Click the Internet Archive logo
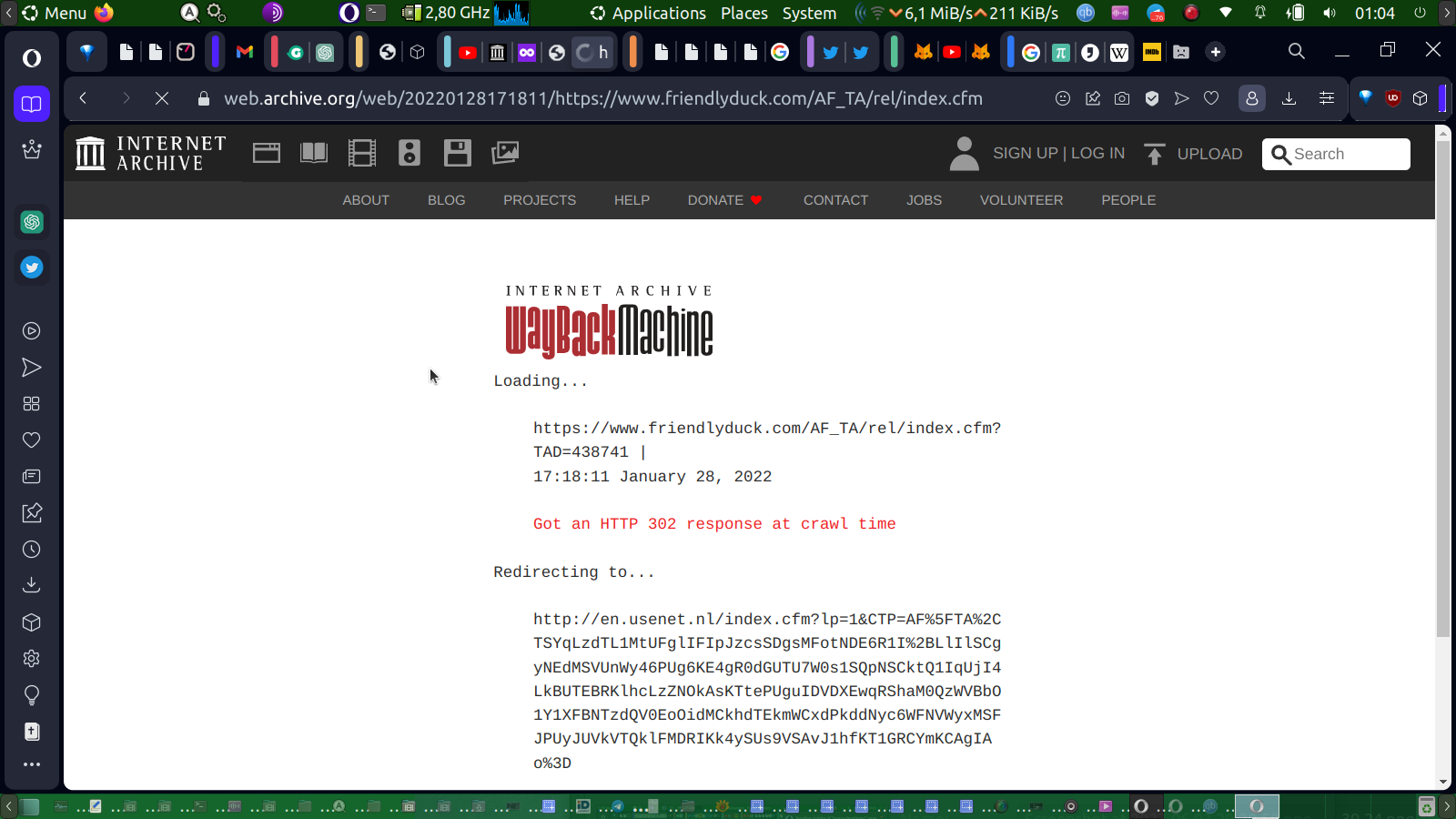Image resolution: width=1456 pixels, height=819 pixels. click(151, 153)
